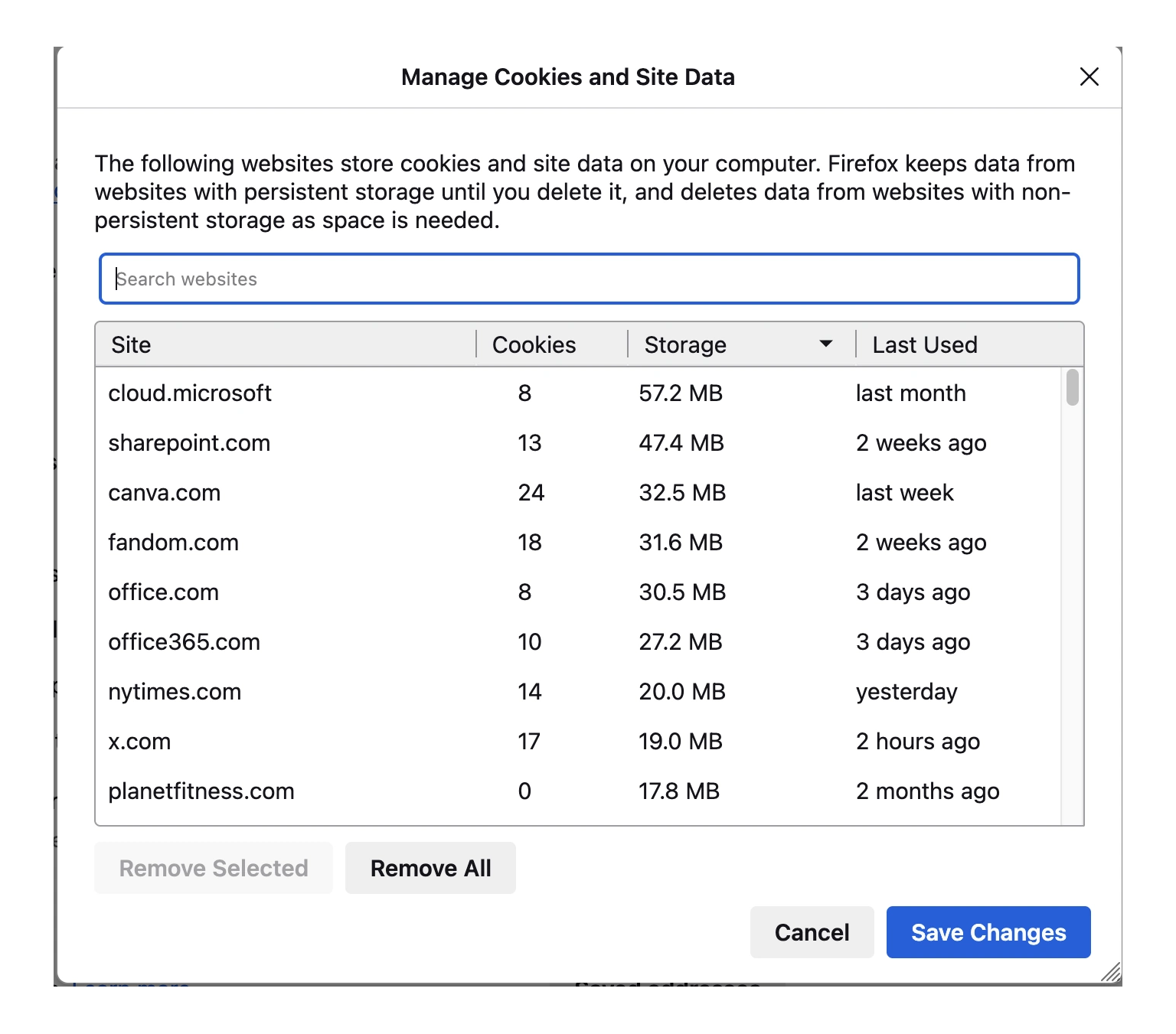
Task: Click the Remove All button
Action: coord(430,868)
